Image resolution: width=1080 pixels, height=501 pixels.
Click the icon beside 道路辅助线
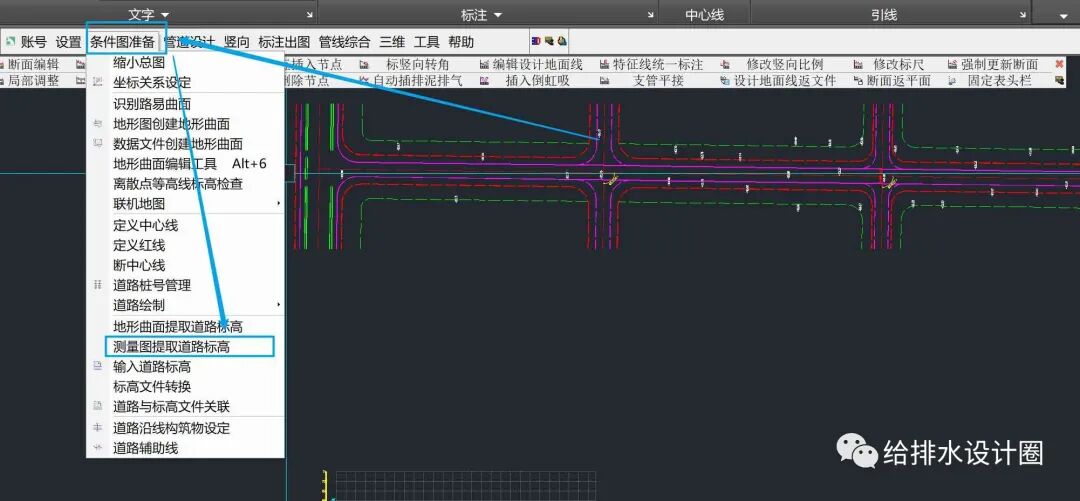(98, 448)
